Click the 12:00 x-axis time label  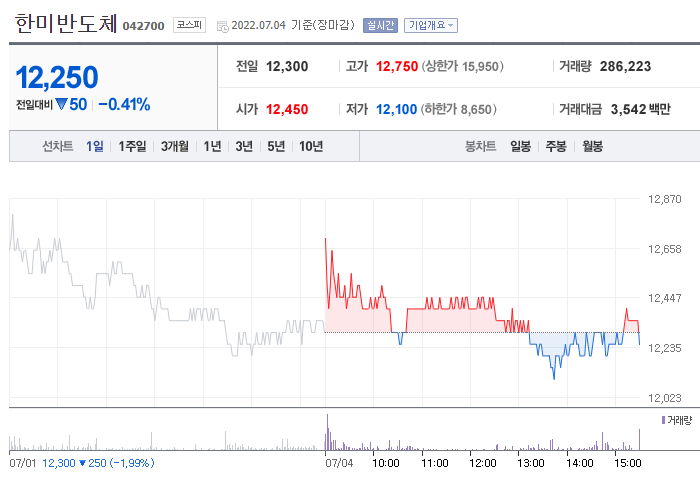483,463
